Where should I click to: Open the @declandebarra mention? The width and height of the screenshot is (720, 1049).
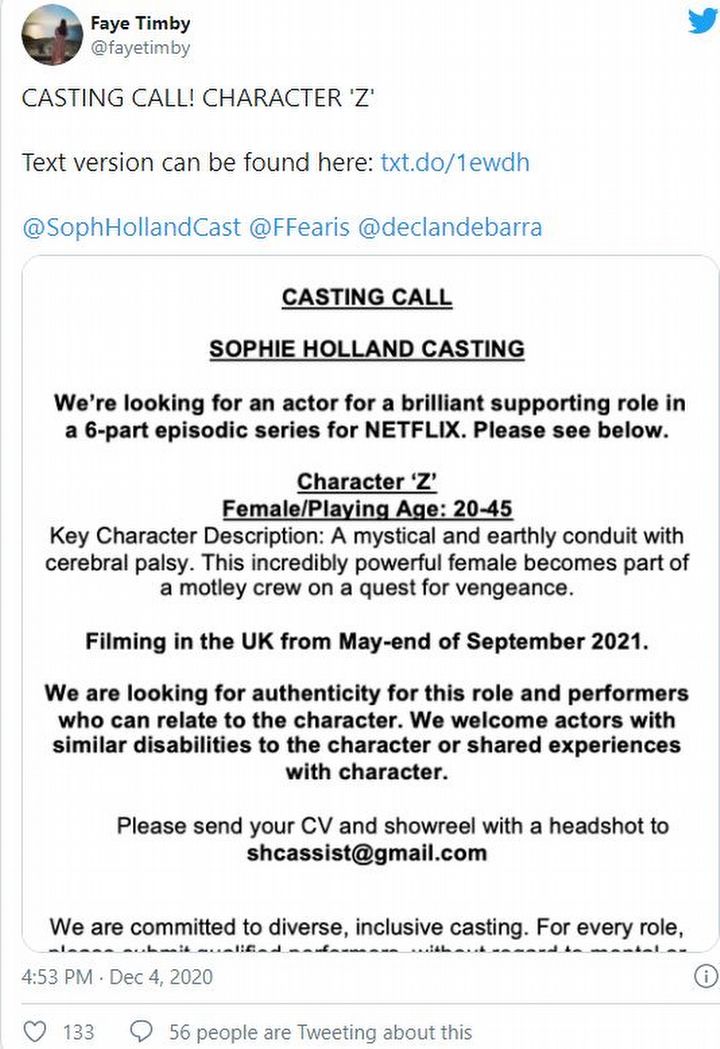(449, 227)
